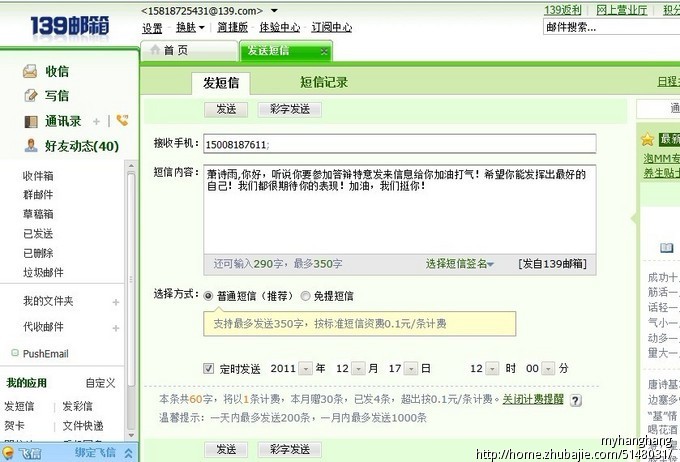This screenshot has height=462, width=680.
Task: Open the 群邮件 folder
Action: coord(38,195)
